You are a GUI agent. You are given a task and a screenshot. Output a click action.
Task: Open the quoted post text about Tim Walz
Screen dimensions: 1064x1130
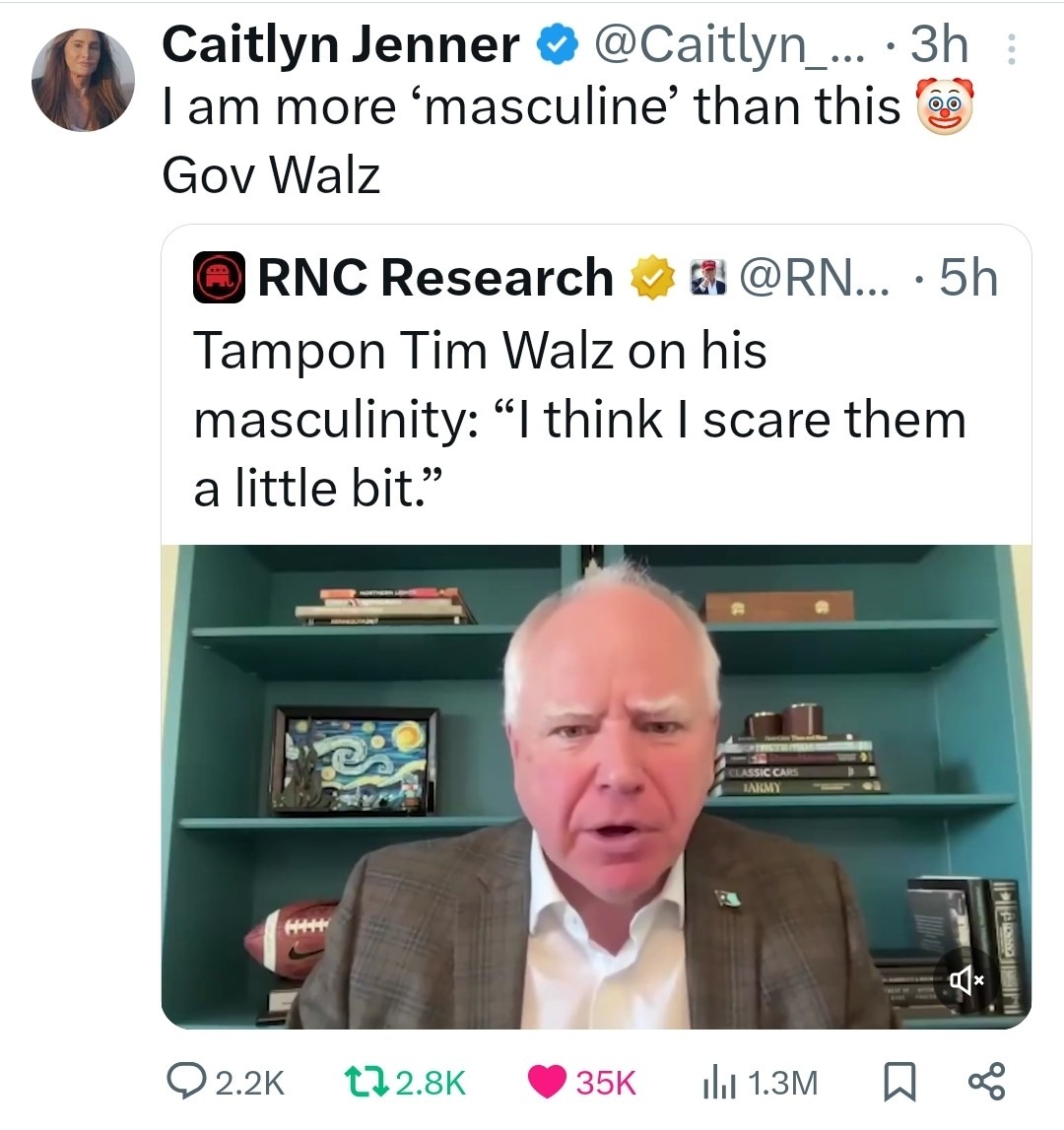579,419
